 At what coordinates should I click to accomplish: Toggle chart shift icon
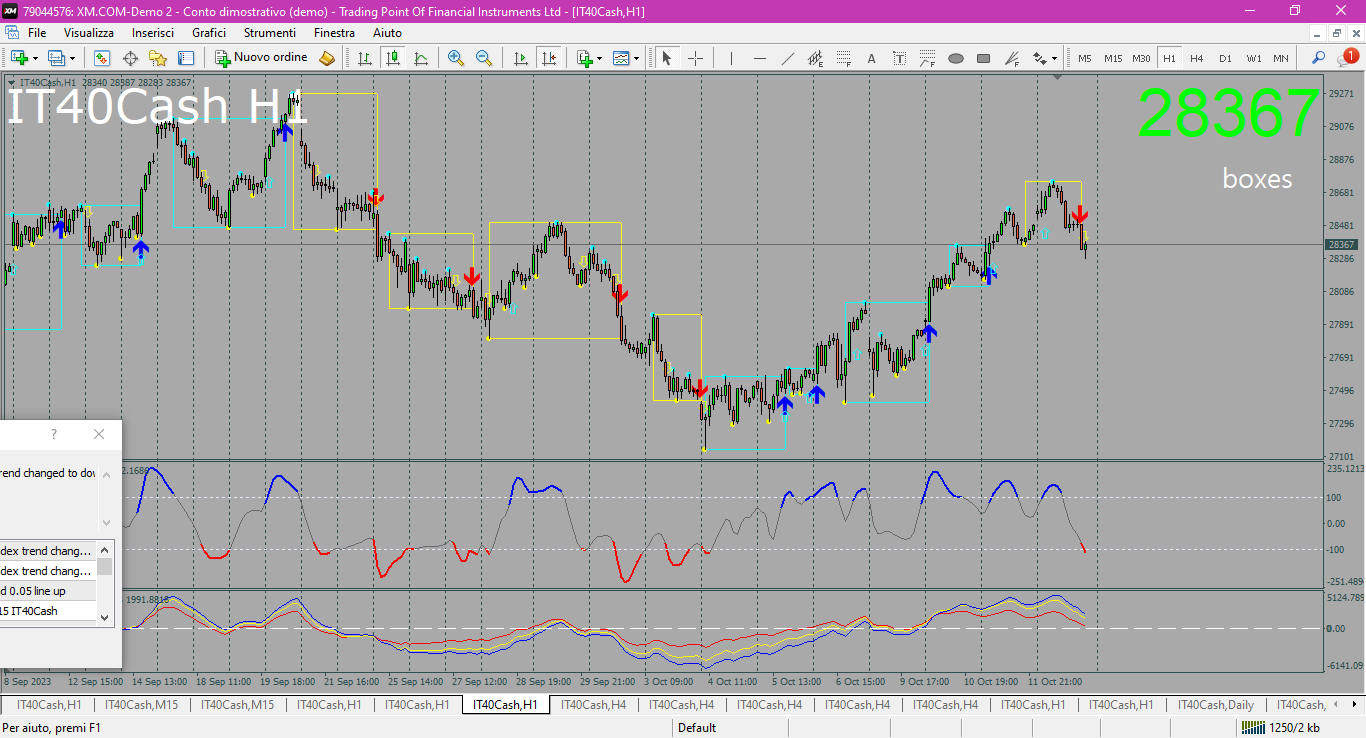pyautogui.click(x=548, y=58)
